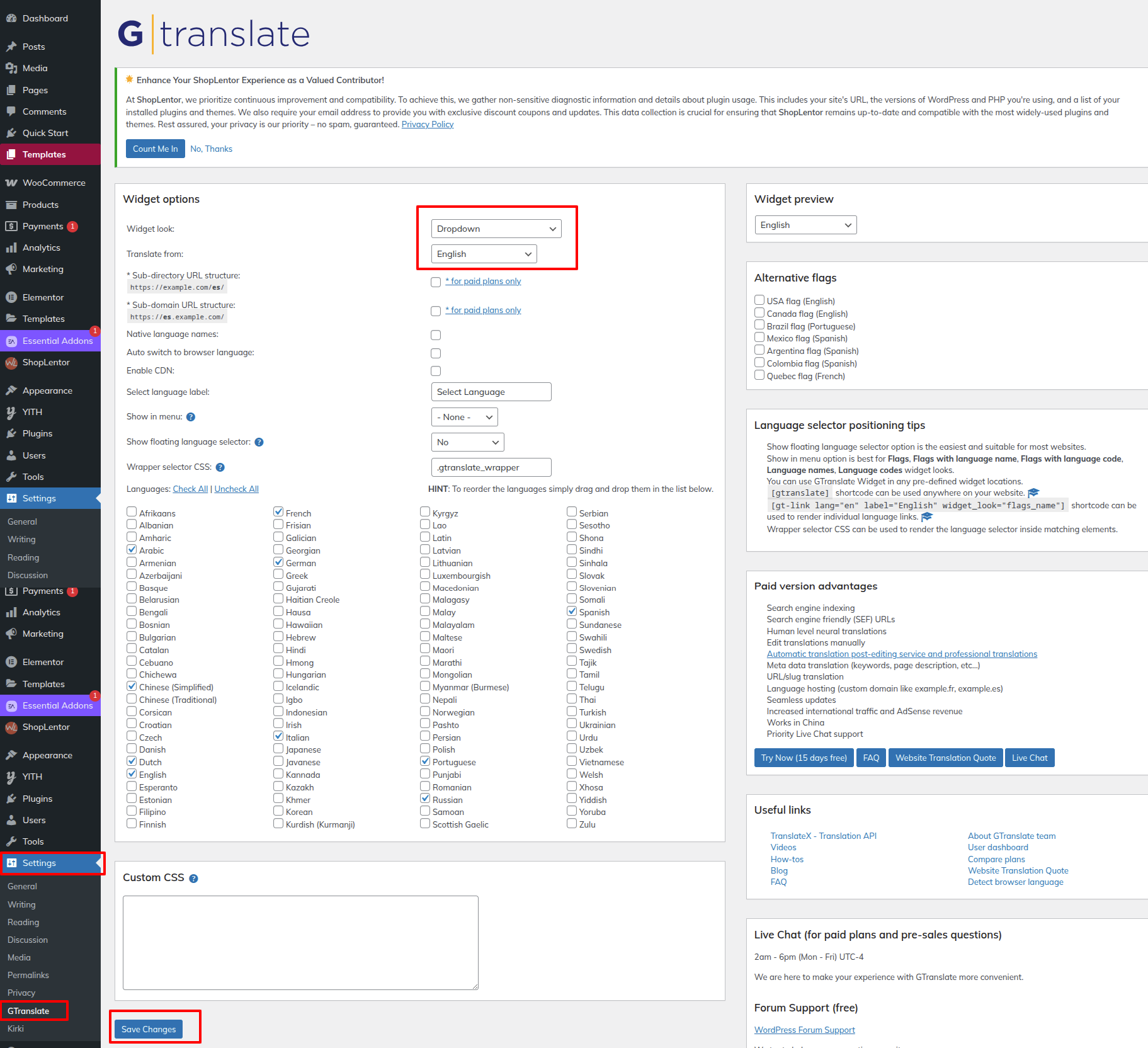Open the Privacy Policy link in notice
The width and height of the screenshot is (1148, 1048).
[x=428, y=124]
